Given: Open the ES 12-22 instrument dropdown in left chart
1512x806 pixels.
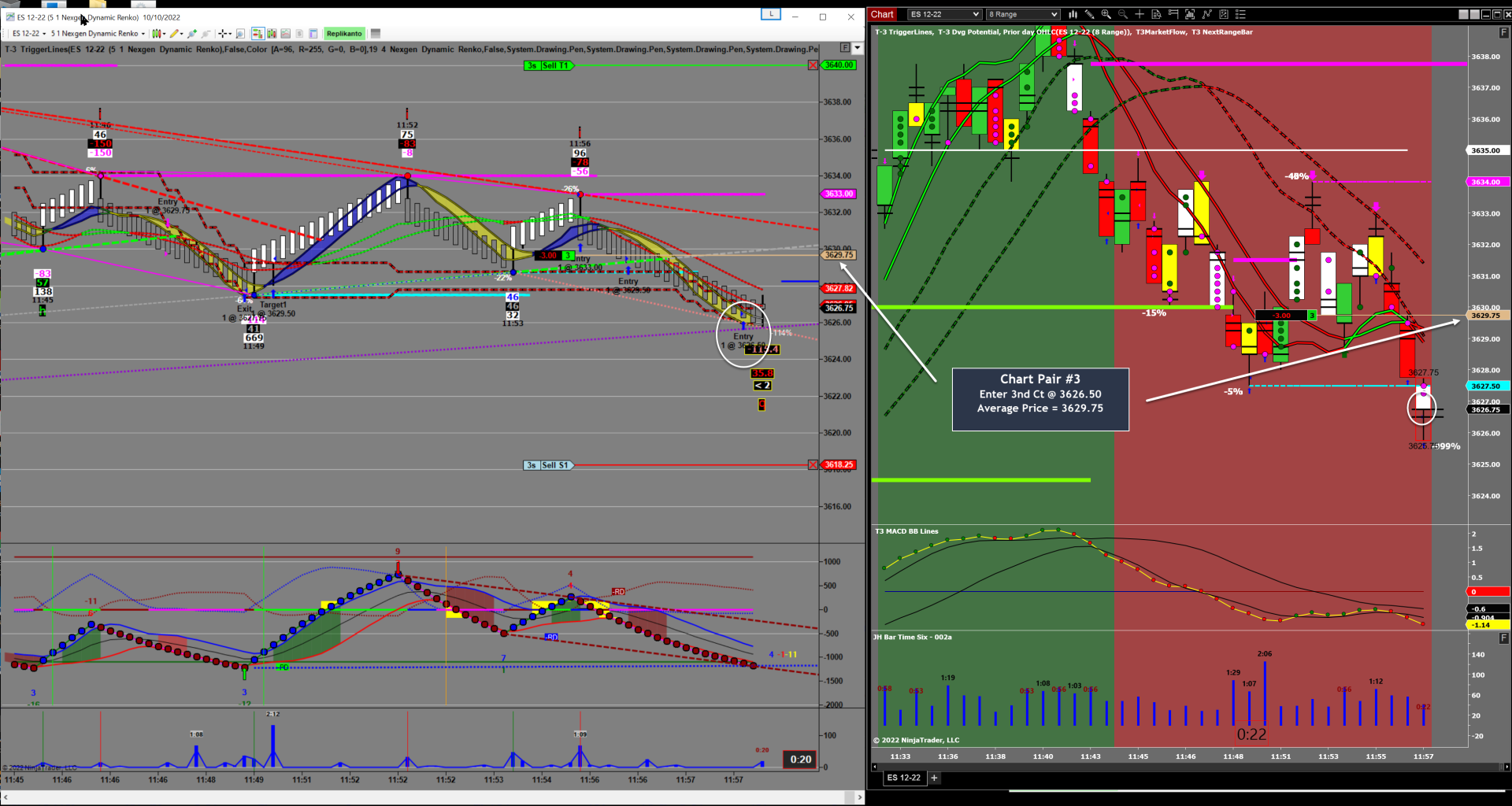Looking at the screenshot, I should pyautogui.click(x=28, y=34).
